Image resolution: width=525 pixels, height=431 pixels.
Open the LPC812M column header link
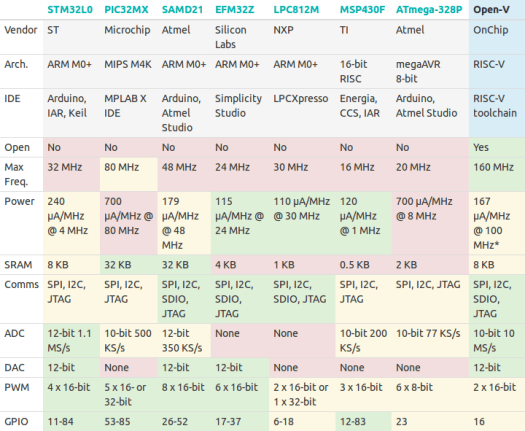[296, 9]
